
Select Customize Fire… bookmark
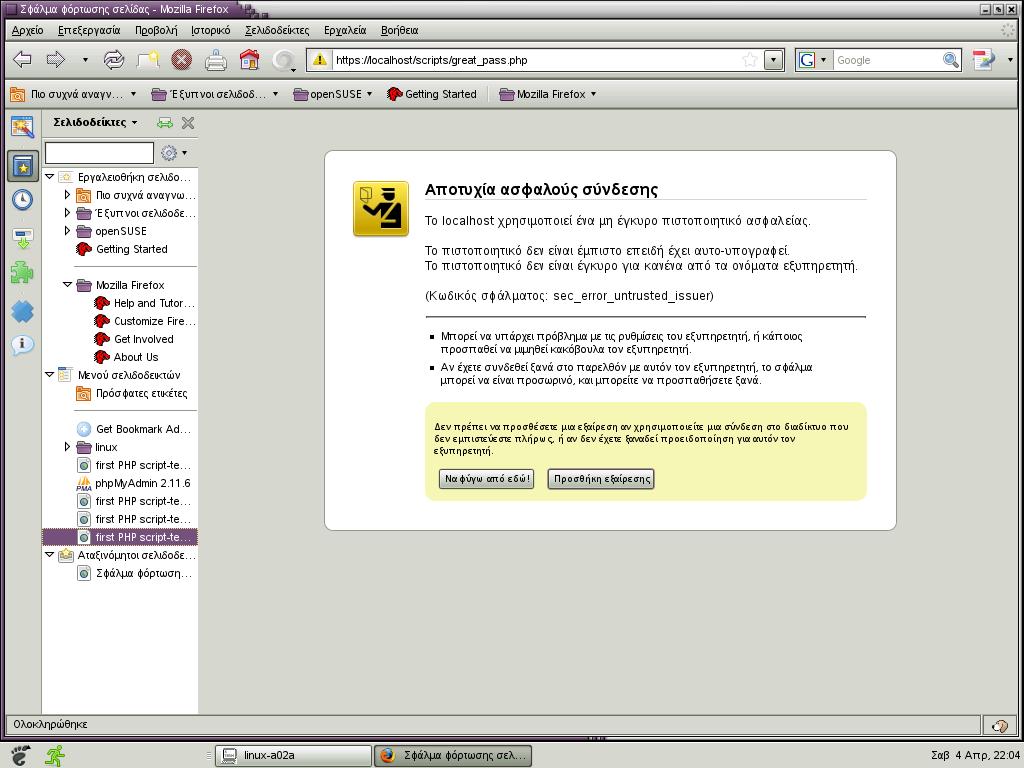(x=144, y=321)
